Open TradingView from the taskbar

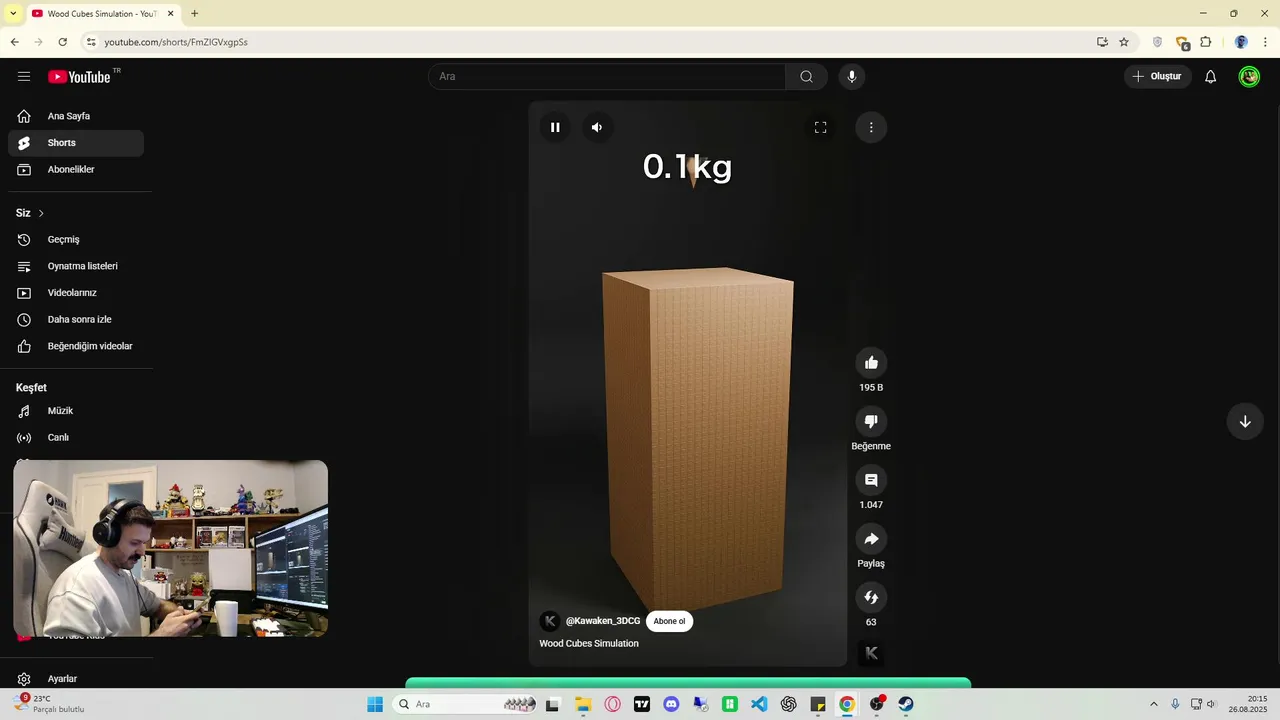point(642,704)
